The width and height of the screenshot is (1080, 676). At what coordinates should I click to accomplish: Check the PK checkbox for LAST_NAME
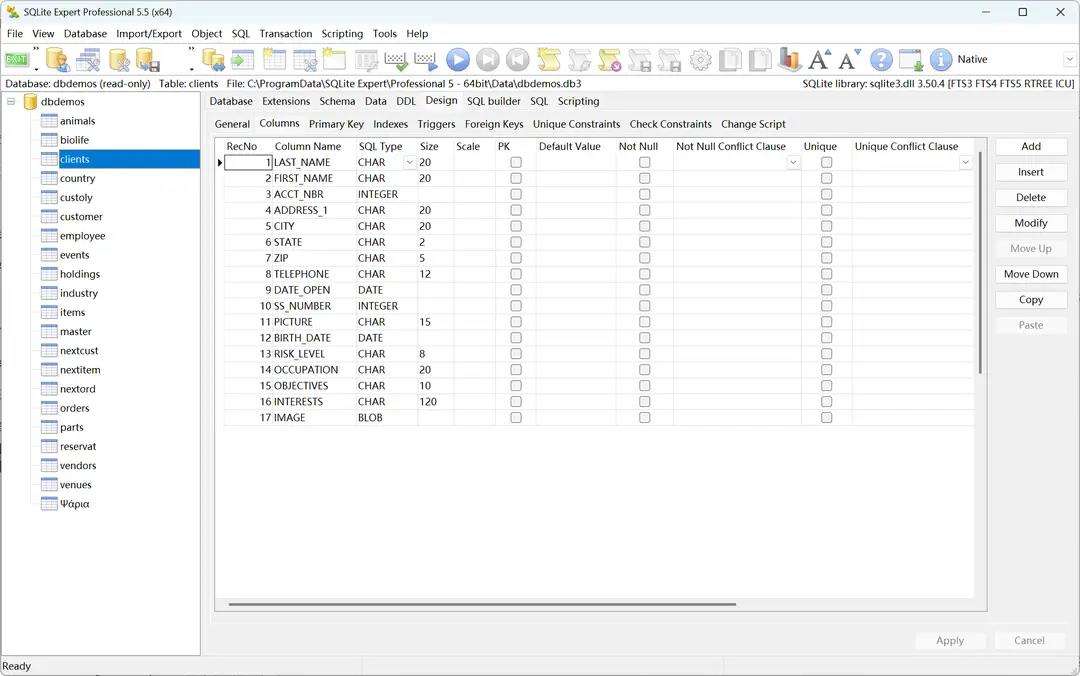tap(516, 162)
